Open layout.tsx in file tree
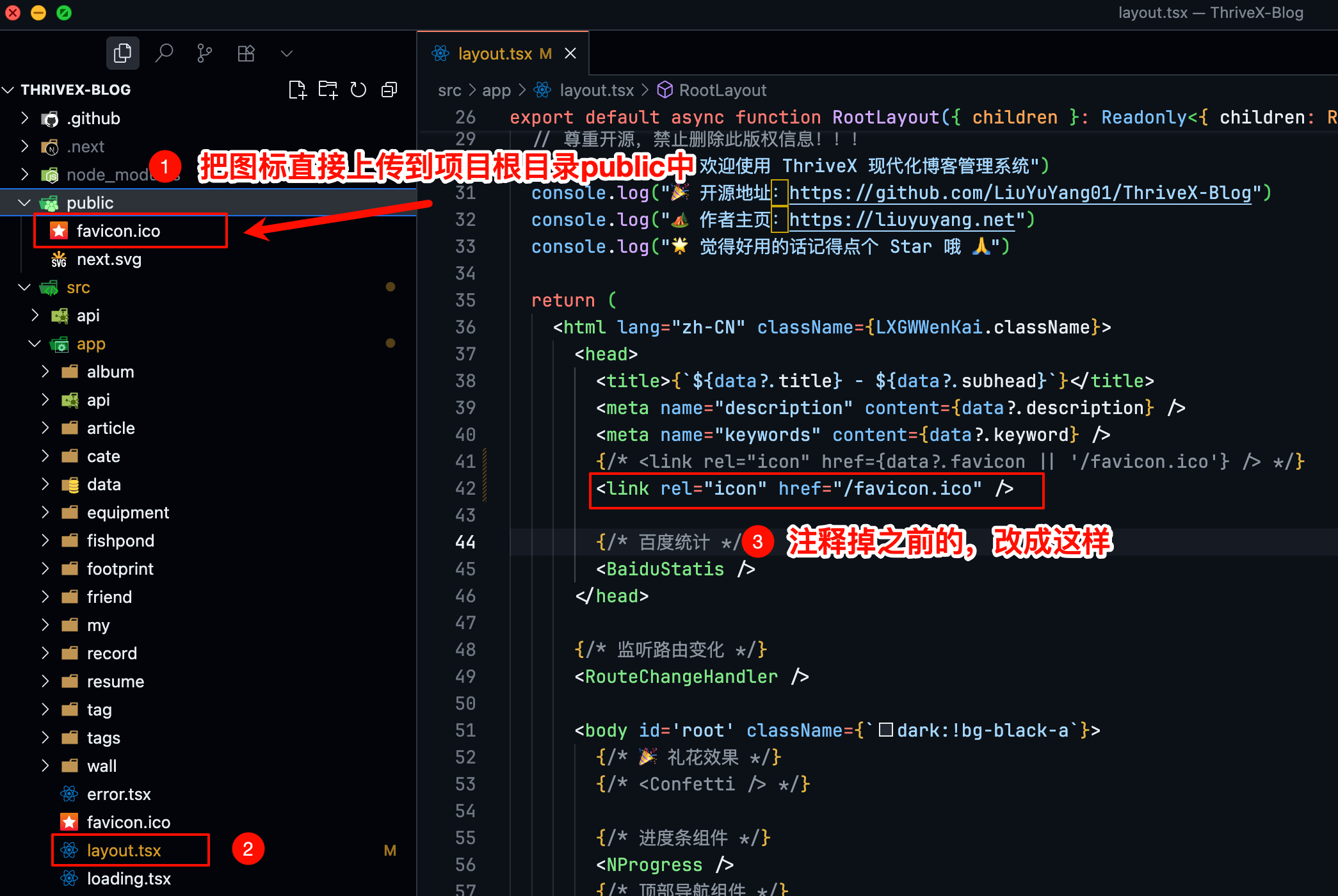Image resolution: width=1338 pixels, height=896 pixels. point(124,850)
